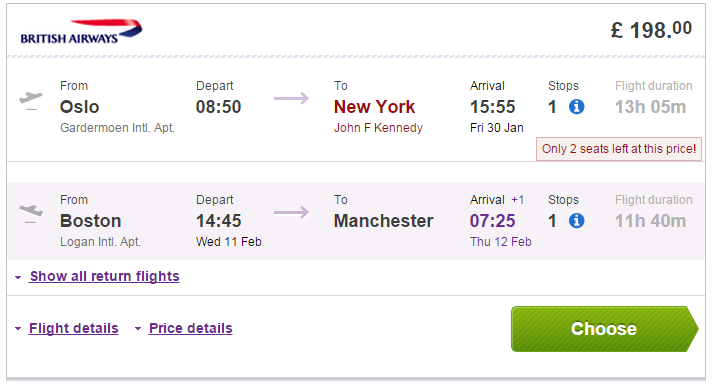Open stops info icon for Boston flight

click(576, 221)
